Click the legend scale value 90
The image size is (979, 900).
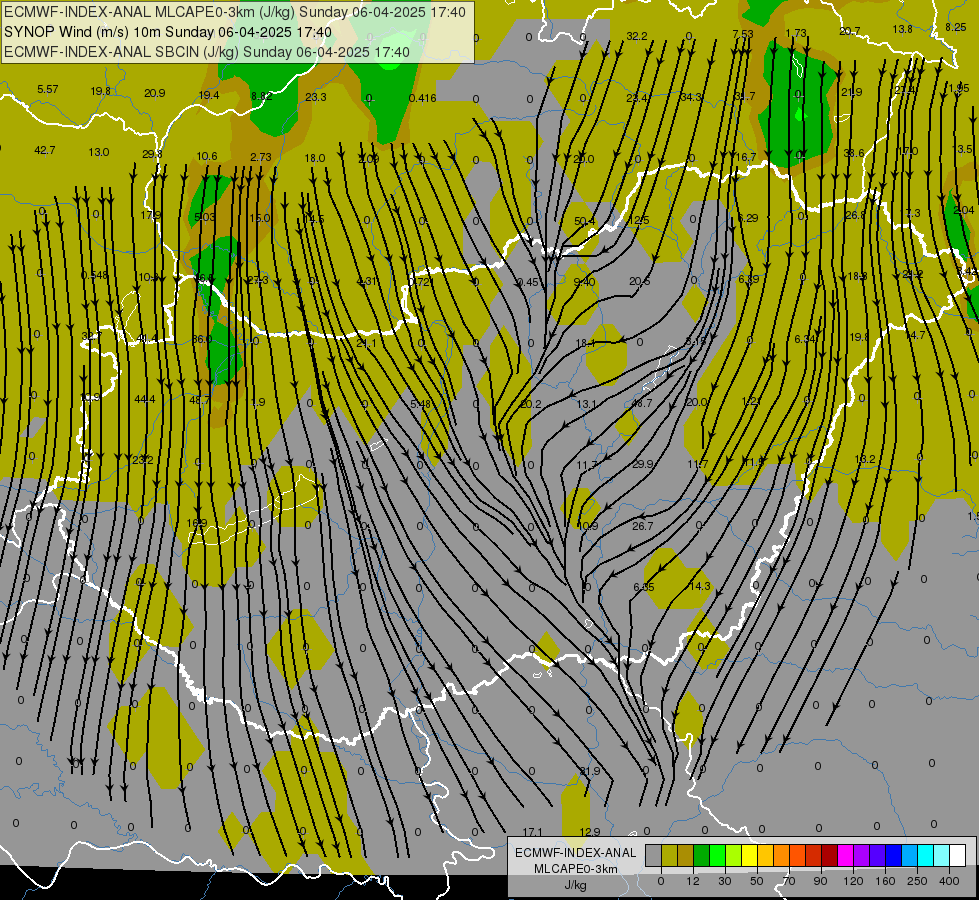click(x=820, y=881)
